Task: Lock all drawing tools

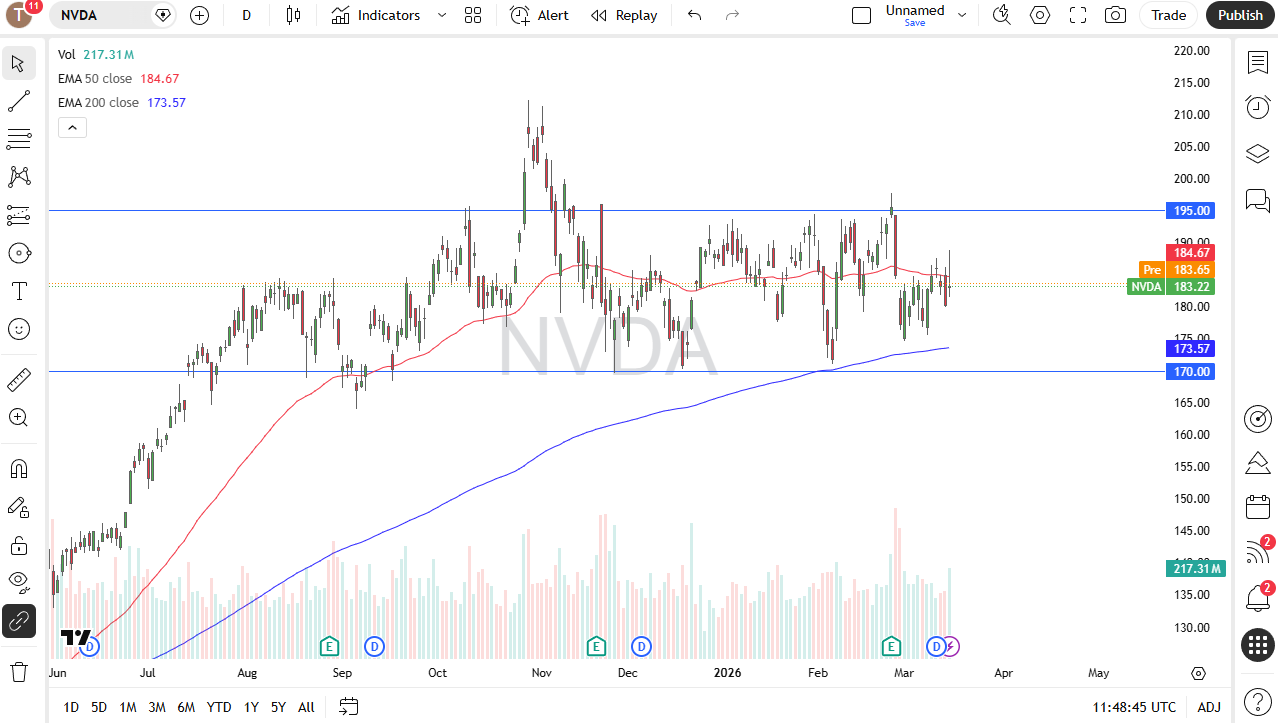Action: (18, 545)
